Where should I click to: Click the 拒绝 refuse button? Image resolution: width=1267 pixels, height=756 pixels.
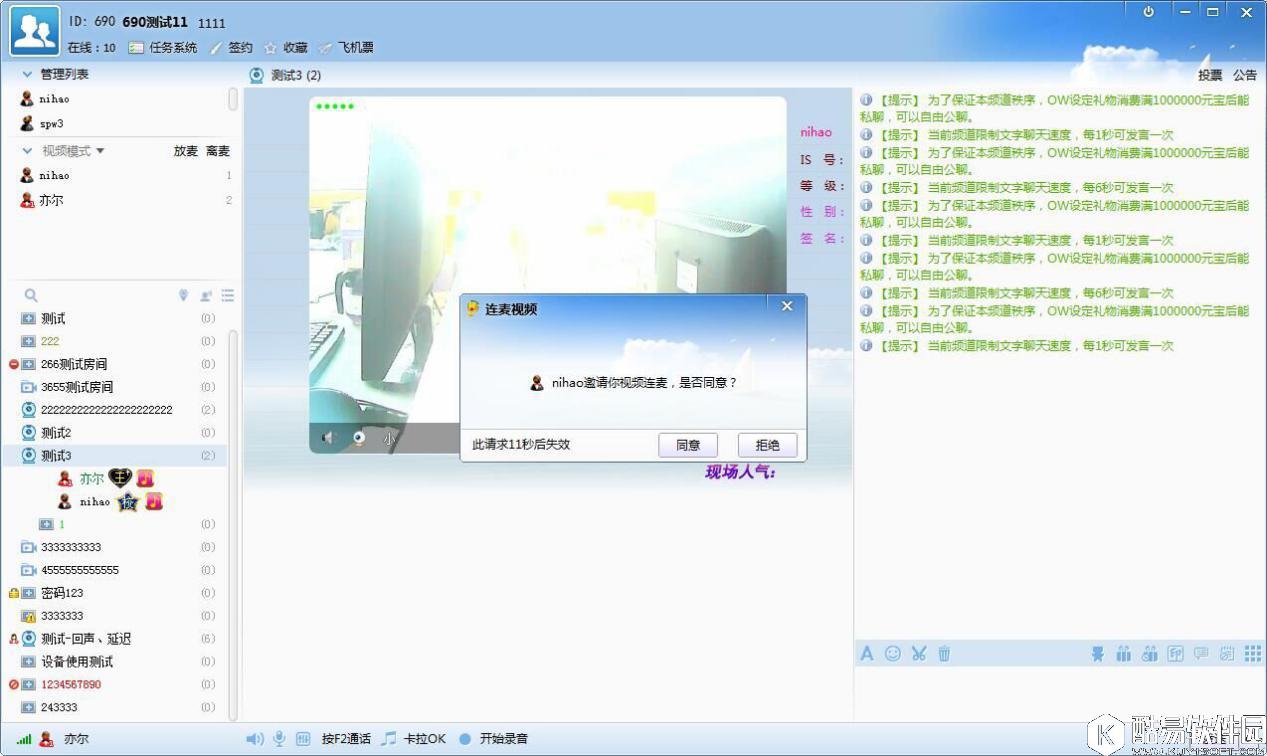pos(767,444)
